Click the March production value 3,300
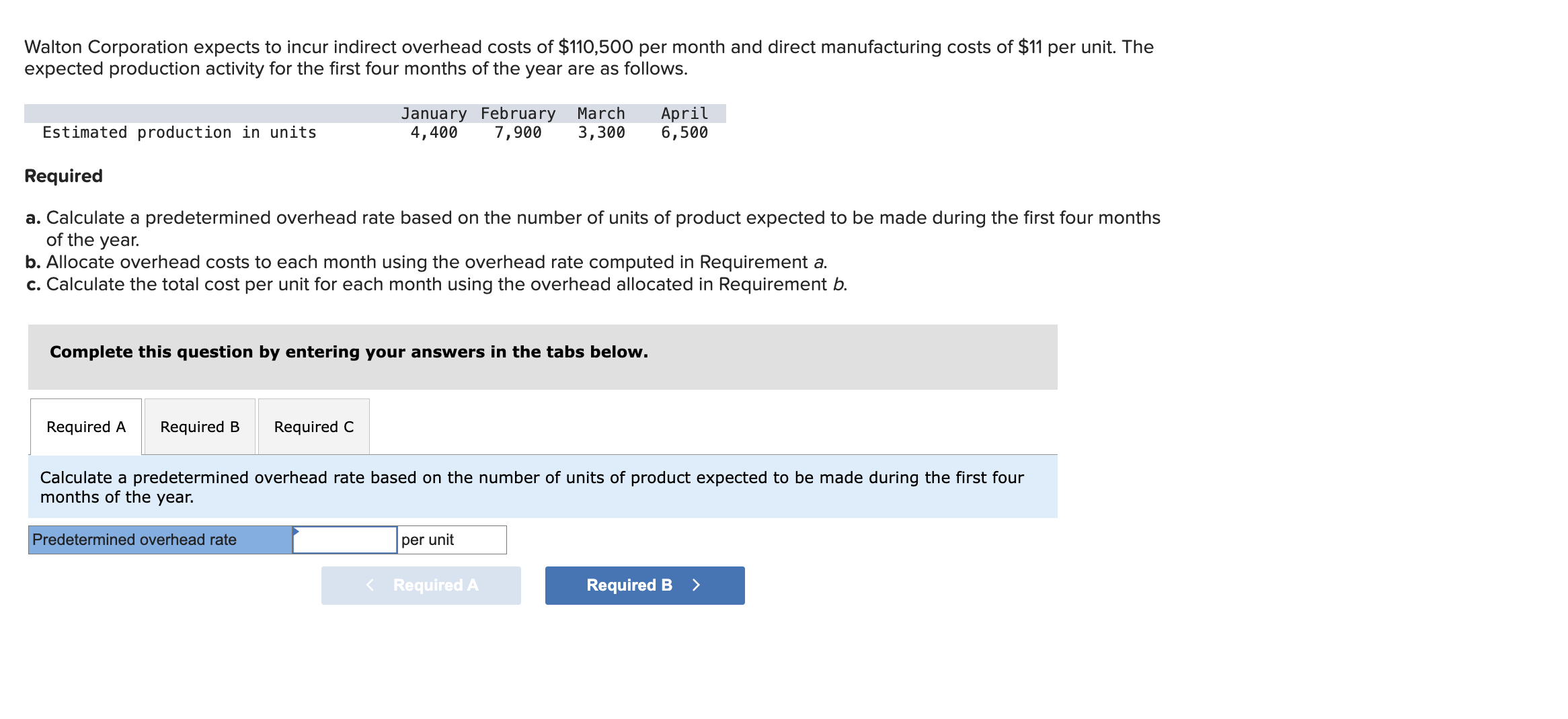1568x719 pixels. (x=601, y=133)
